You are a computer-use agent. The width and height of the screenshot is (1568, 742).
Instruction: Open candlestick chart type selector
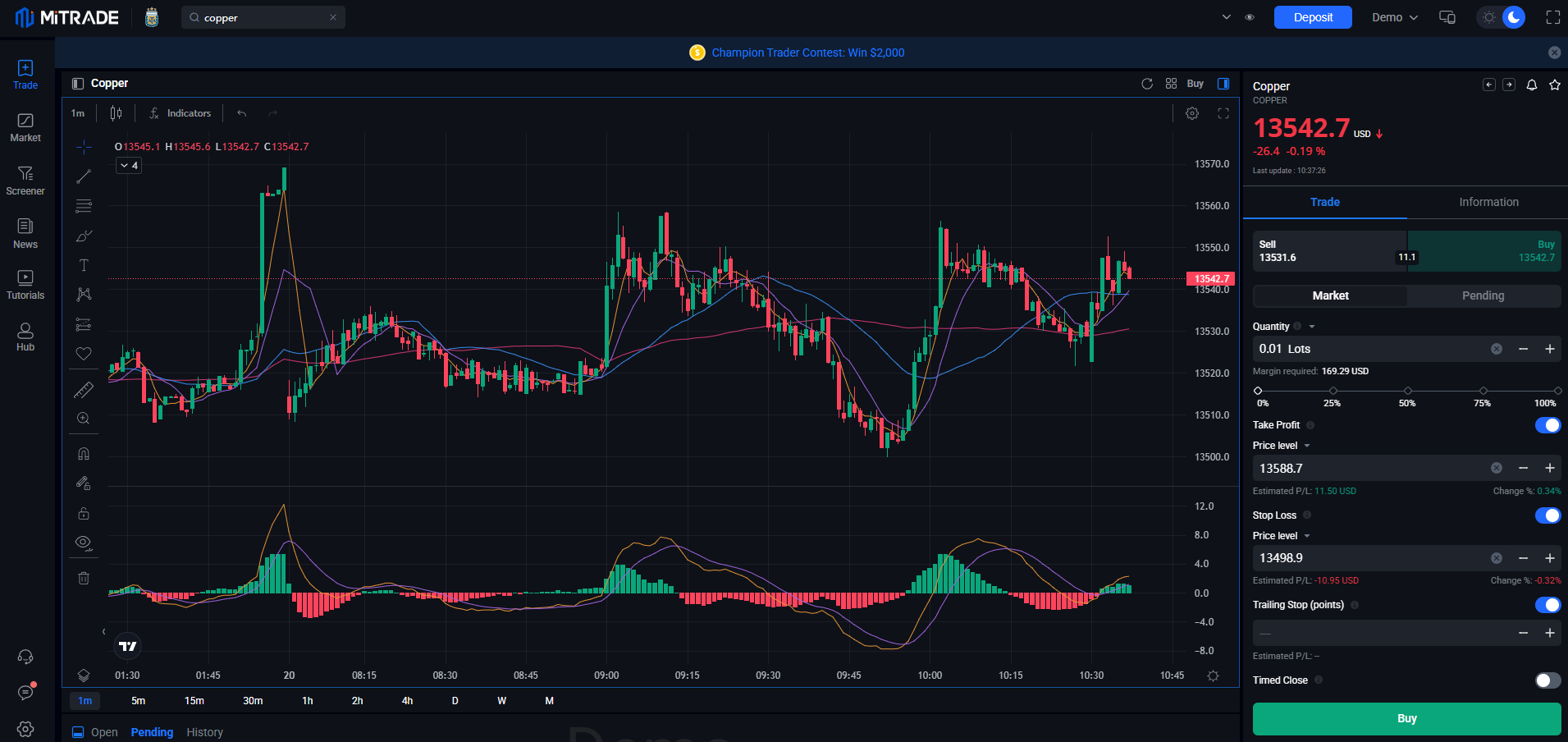coord(117,113)
